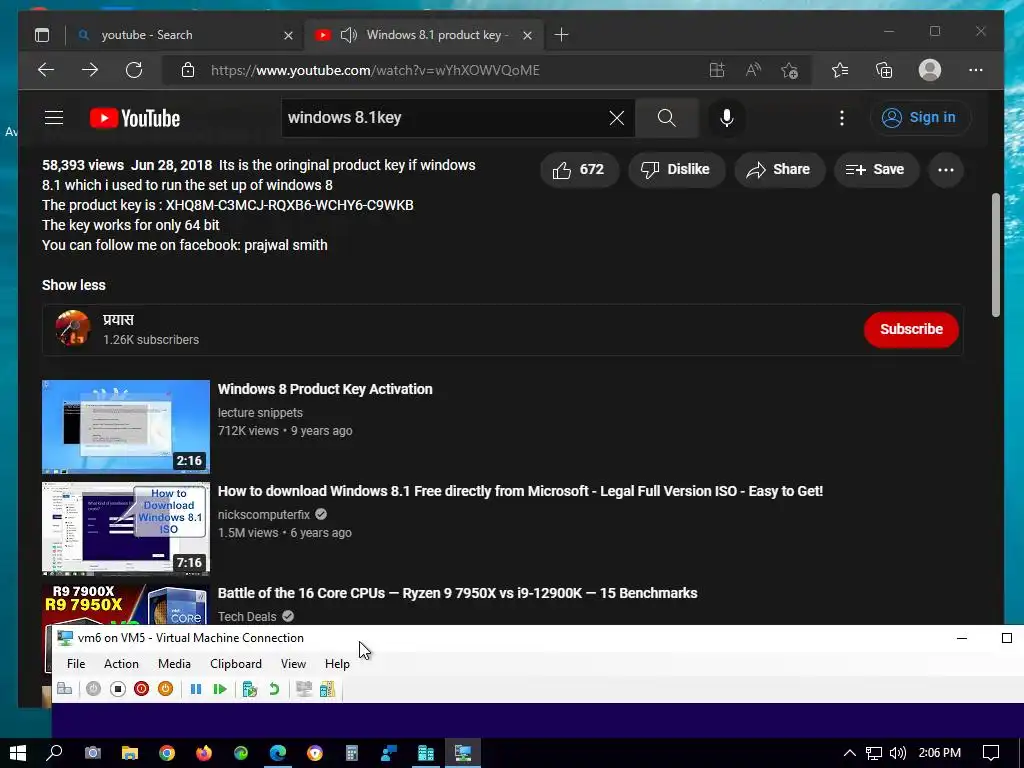The width and height of the screenshot is (1024, 768).
Task: Close the youtube - Search tab
Action: point(288,35)
